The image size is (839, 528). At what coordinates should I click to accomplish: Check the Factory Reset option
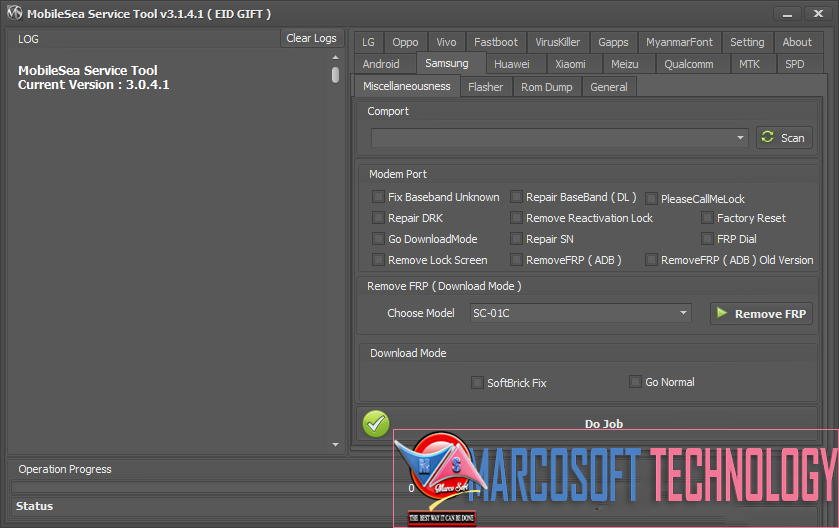(x=707, y=218)
